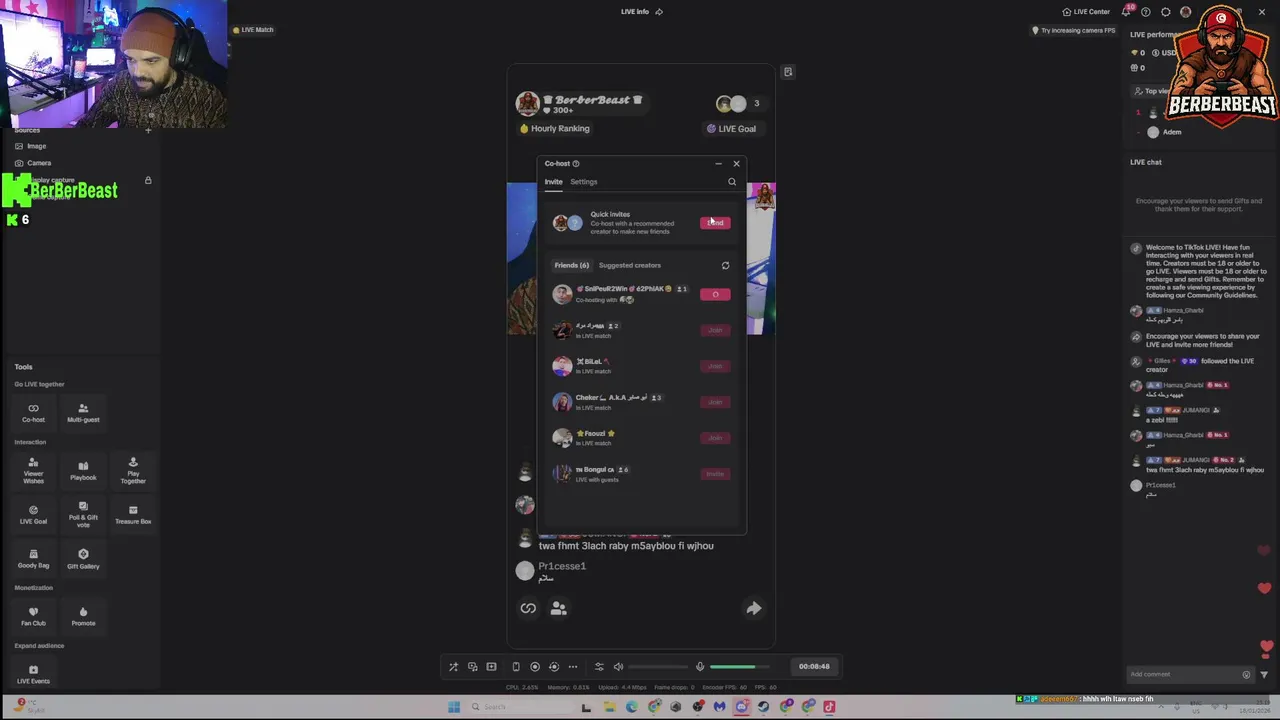Click the LIVE Match indicator at top left

pyautogui.click(x=253, y=30)
